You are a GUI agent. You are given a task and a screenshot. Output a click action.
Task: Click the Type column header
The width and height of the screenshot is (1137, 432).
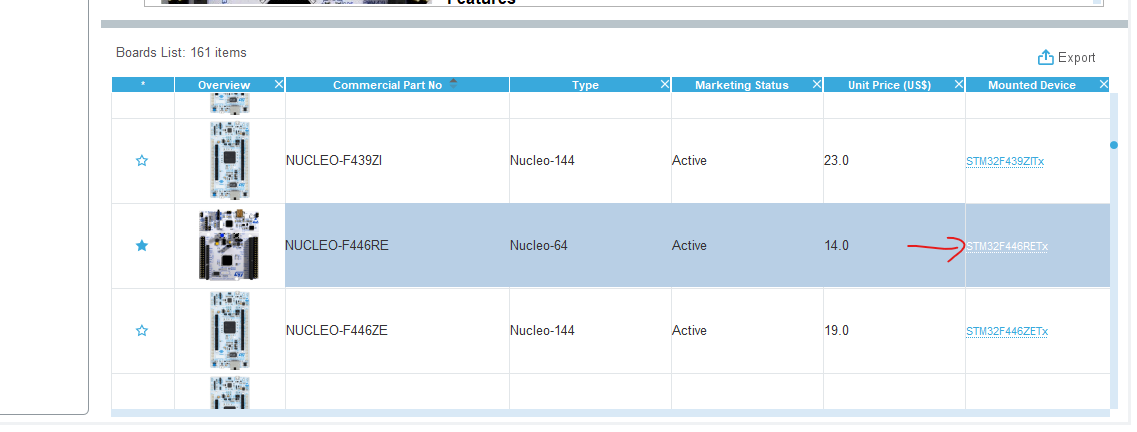[585, 85]
